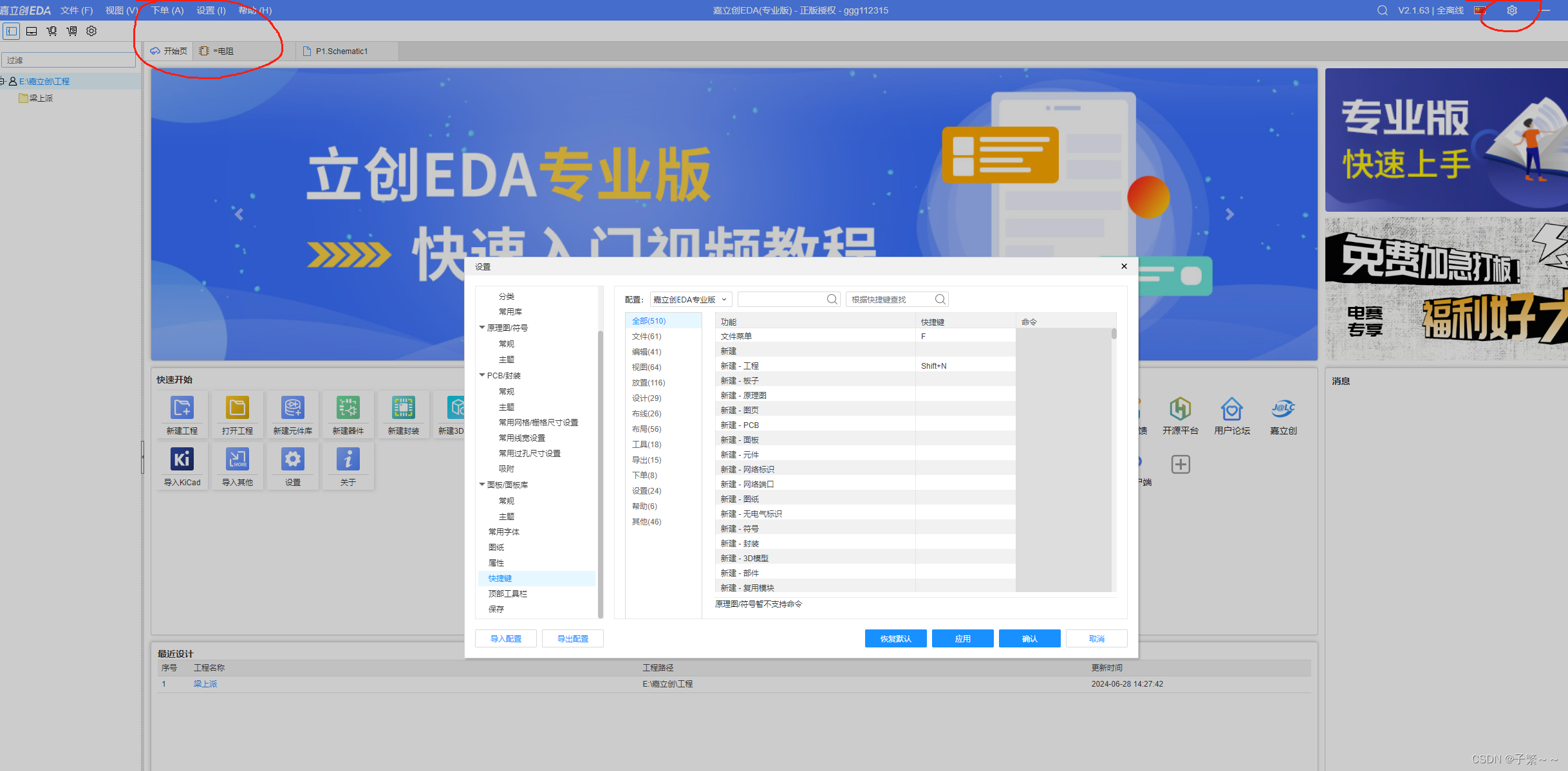Click the 新建工程 (New Project) icon
Screen dimensions: 1568x771
(x=182, y=408)
